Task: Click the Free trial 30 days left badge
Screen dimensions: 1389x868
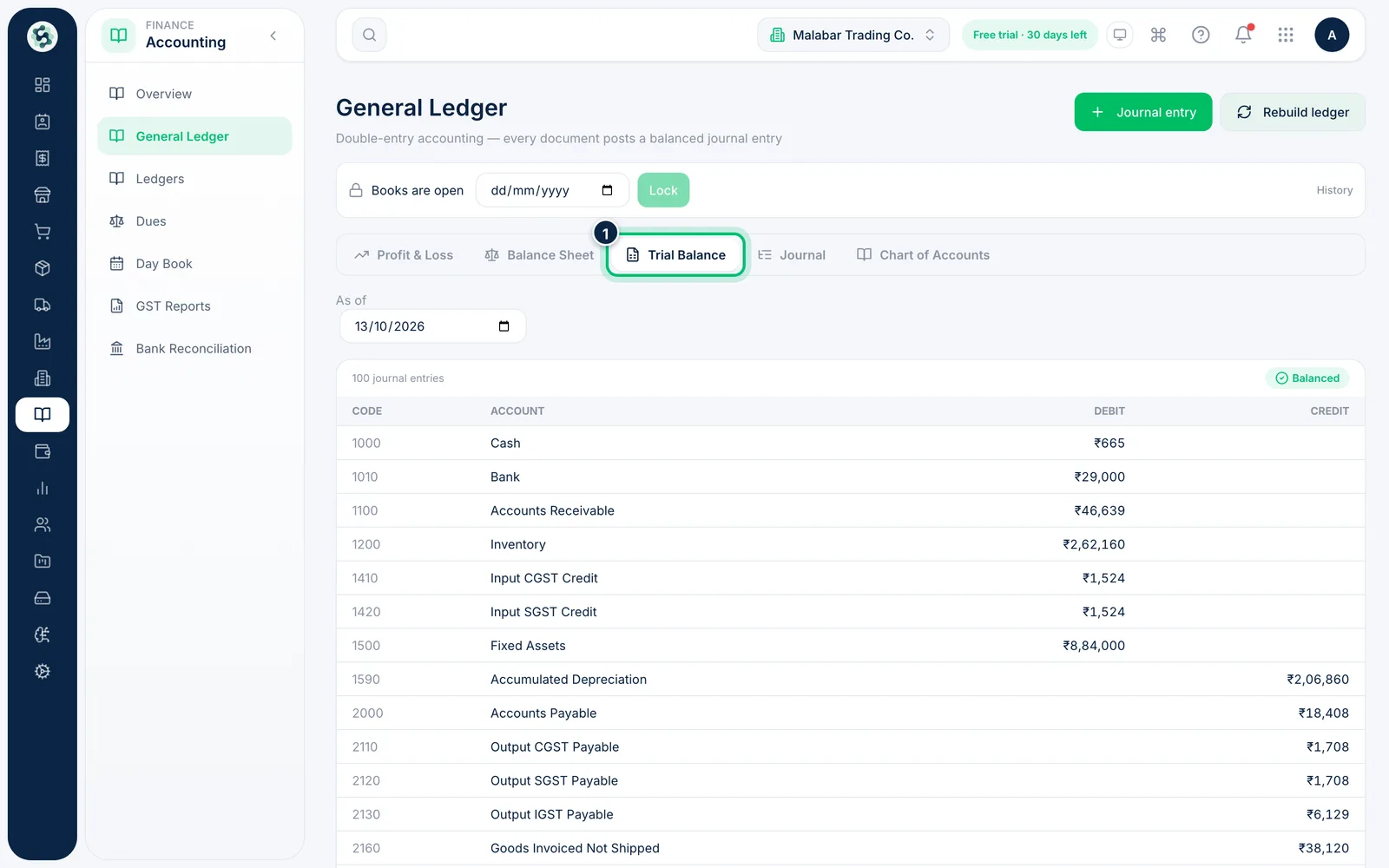Action: [x=1030, y=35]
